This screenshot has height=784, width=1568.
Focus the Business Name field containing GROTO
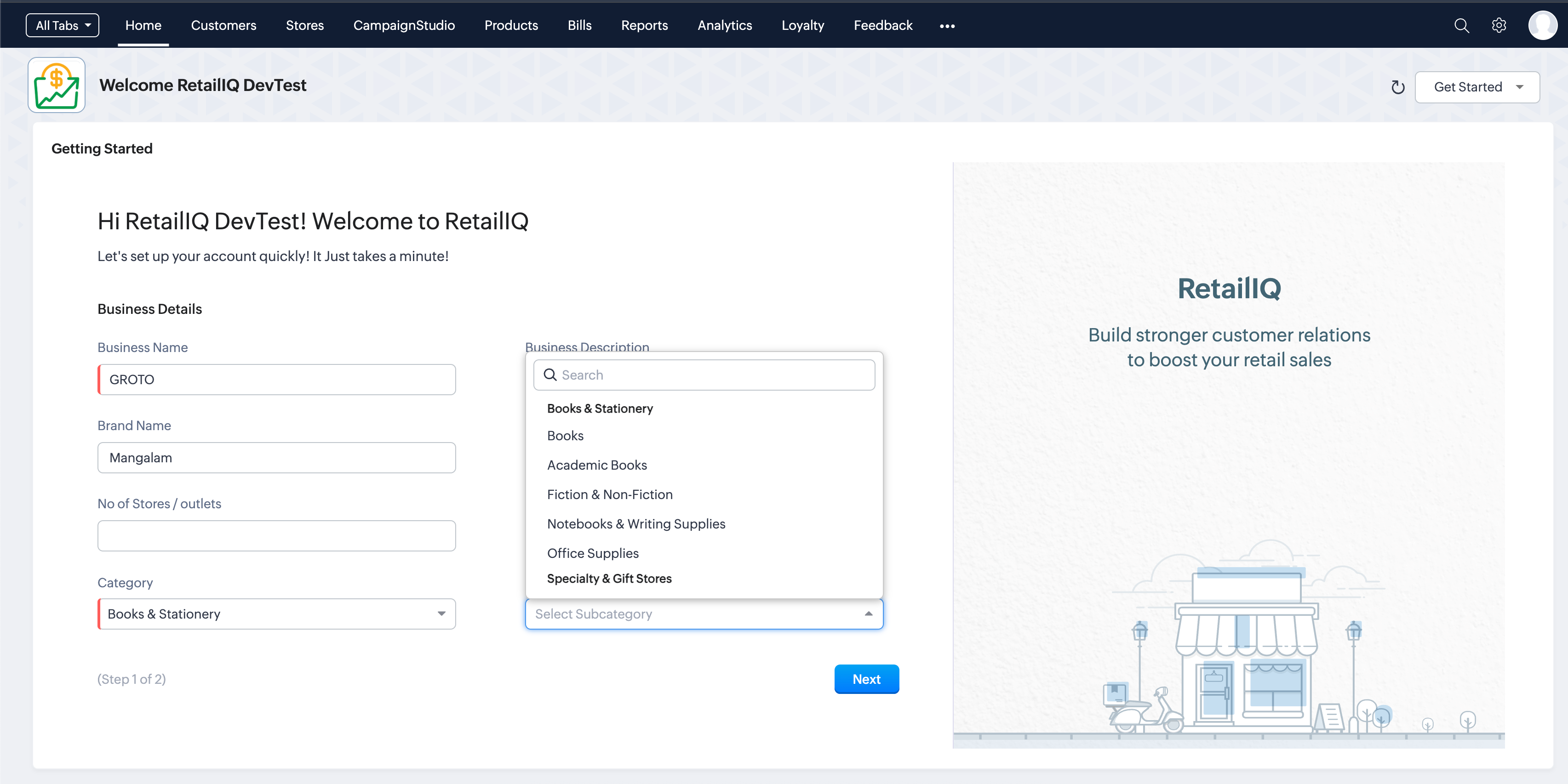pos(277,380)
